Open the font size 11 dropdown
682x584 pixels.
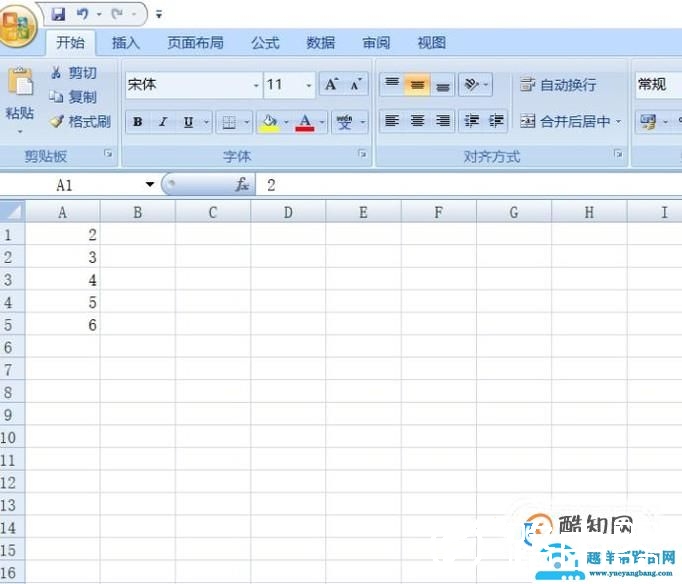point(308,85)
